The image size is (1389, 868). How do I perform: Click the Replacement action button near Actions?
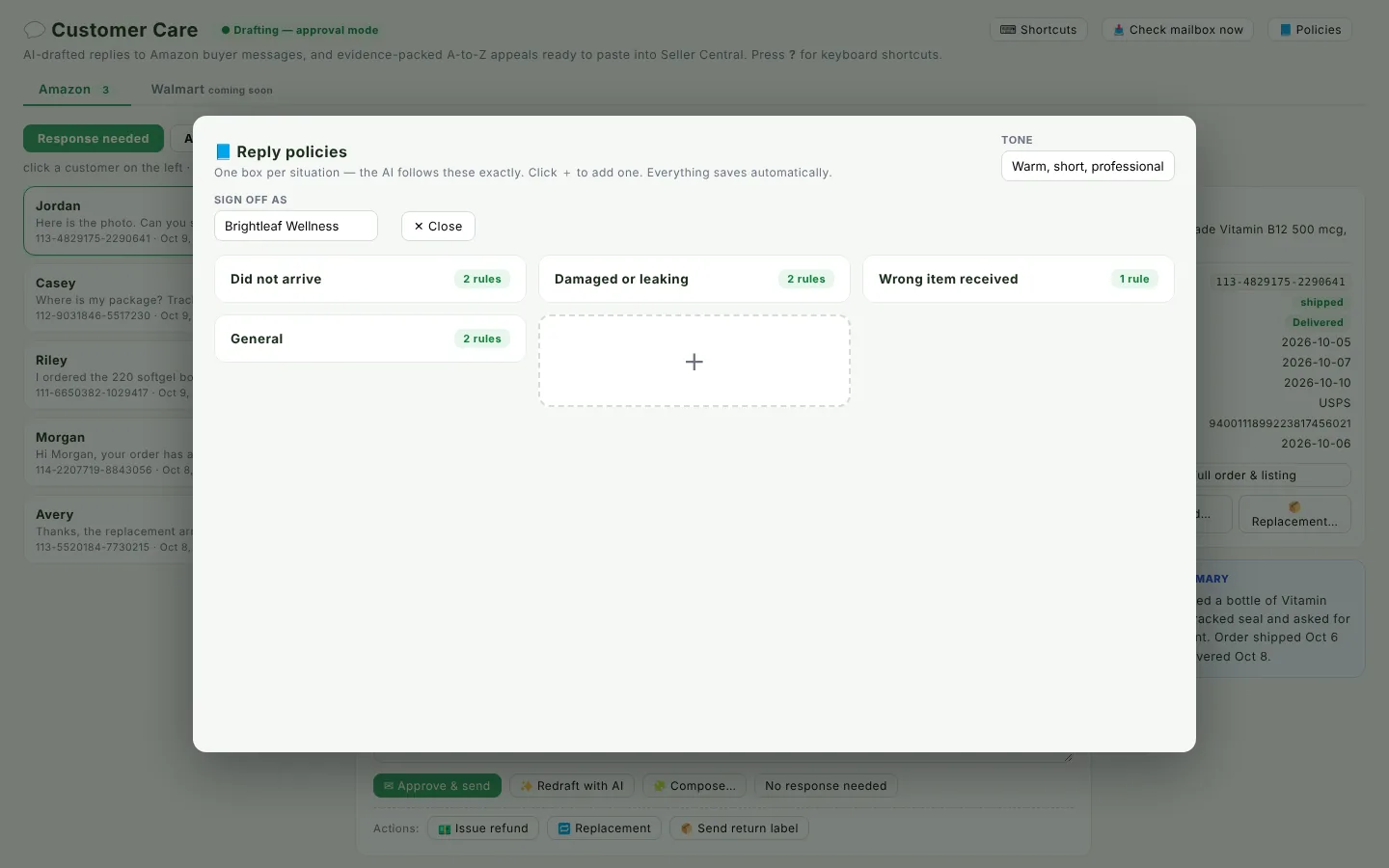point(605,828)
